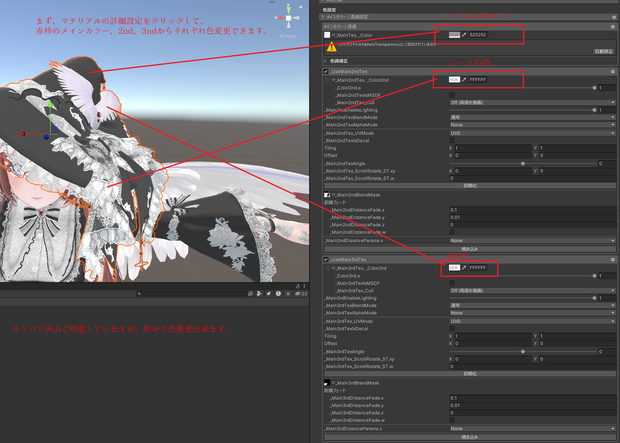
Task: Enable the _Main2ndTexIsMSDF checkbox
Action: pos(452,95)
